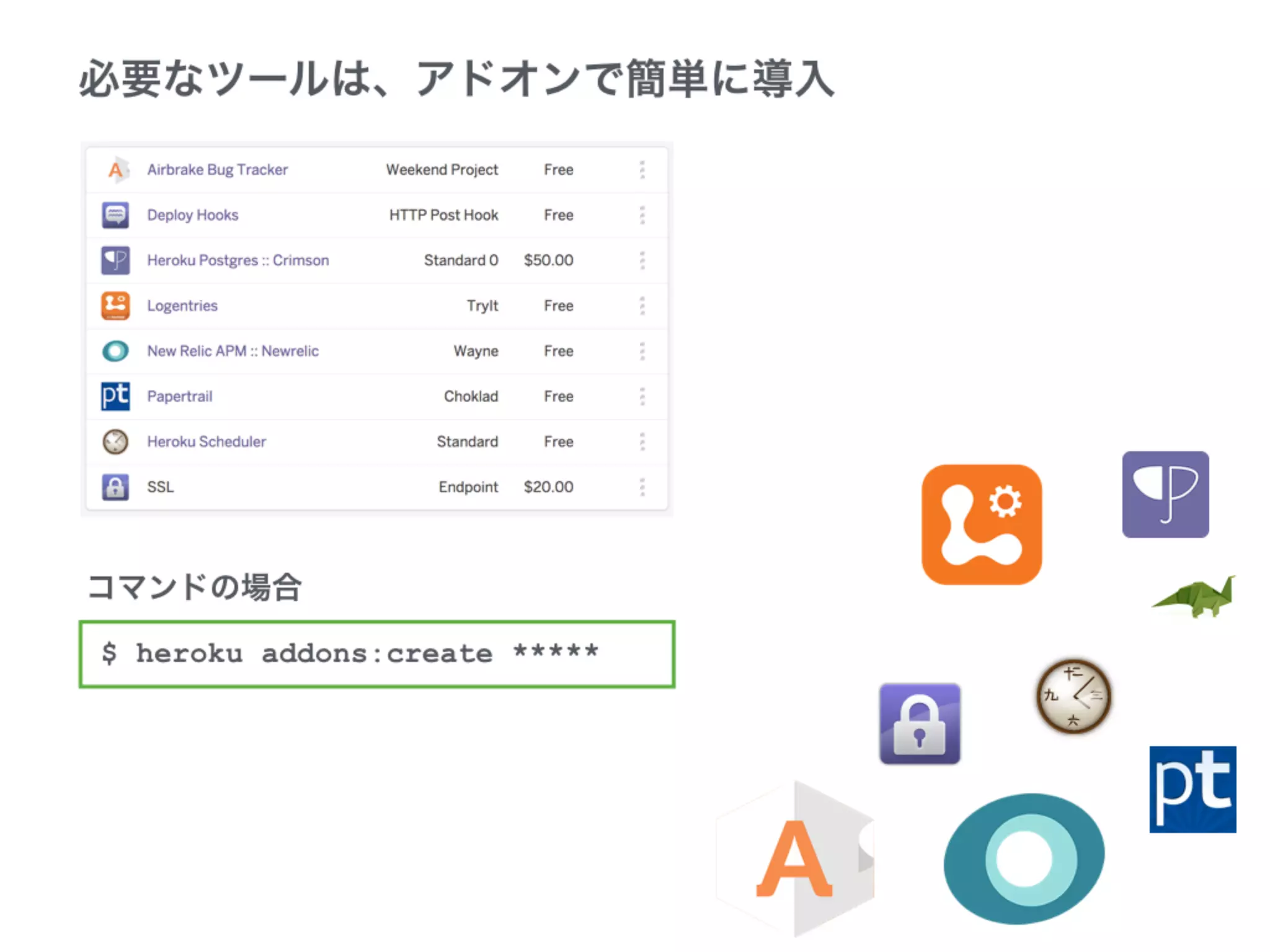Open options menu for Airbrake Bug Tracker row
This screenshot has height=952, width=1270.
tap(642, 170)
